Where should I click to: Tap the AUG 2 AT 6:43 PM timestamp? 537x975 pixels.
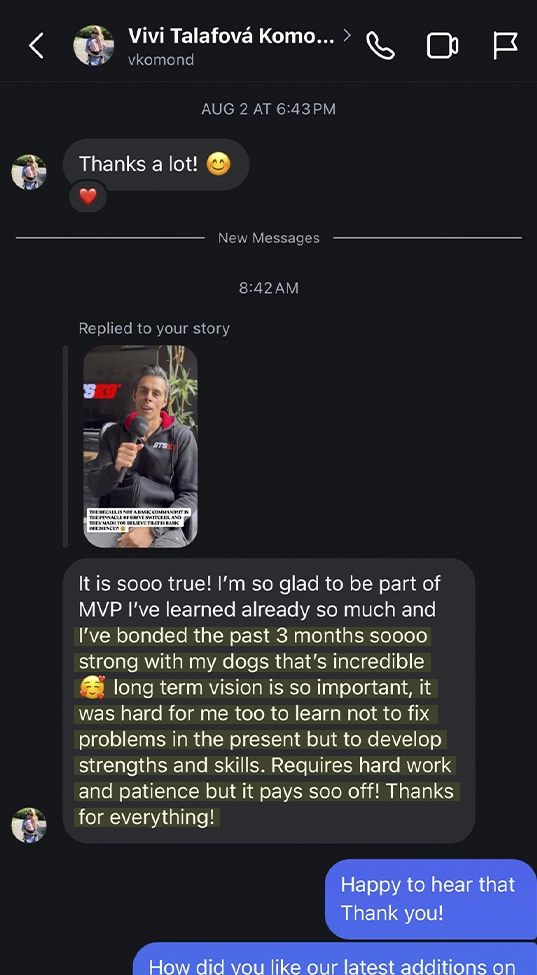pyautogui.click(x=268, y=109)
